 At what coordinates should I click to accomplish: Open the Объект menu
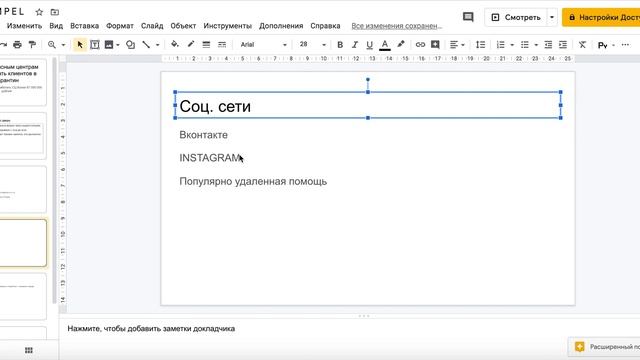[183, 26]
